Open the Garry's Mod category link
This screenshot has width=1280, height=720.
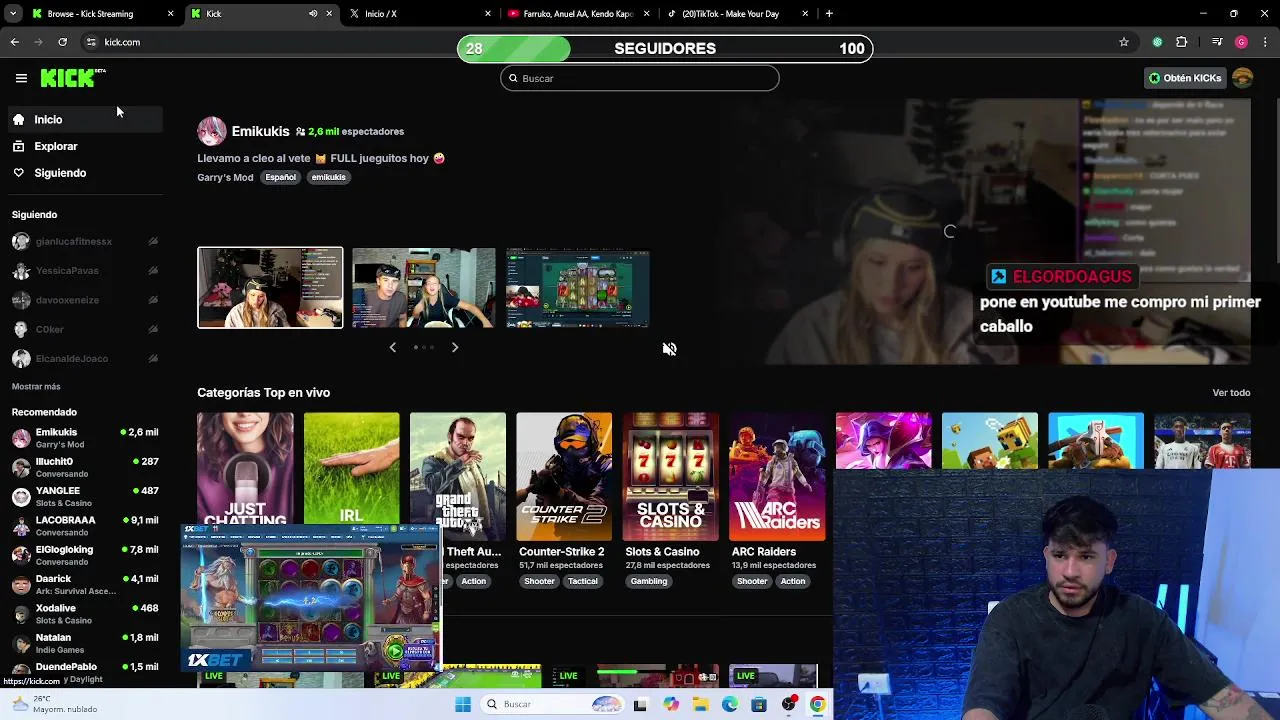click(225, 177)
